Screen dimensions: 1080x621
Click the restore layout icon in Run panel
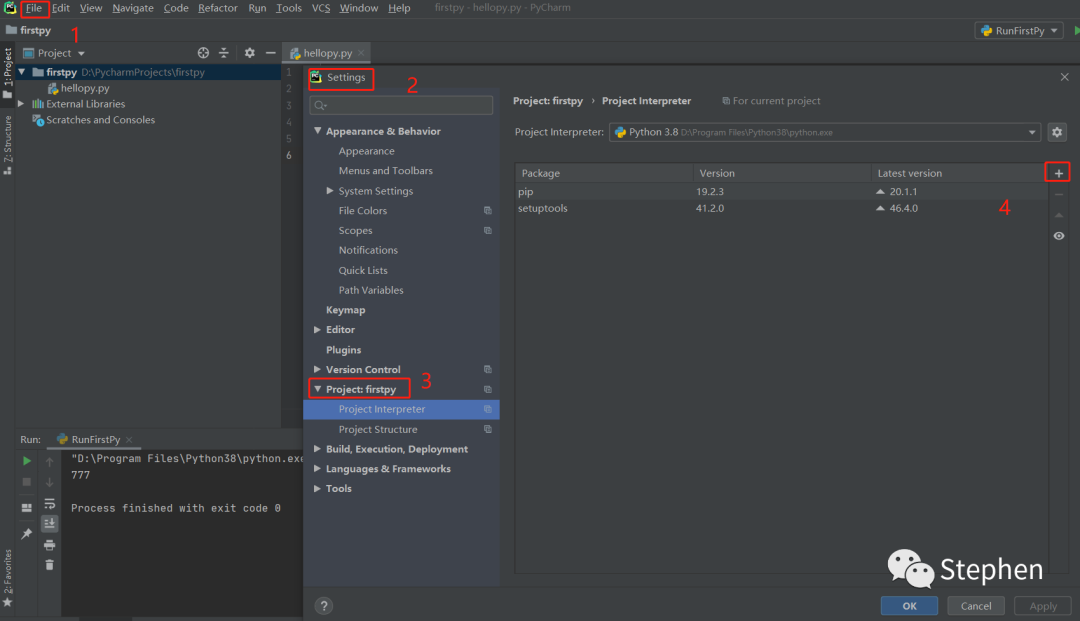tap(27, 507)
